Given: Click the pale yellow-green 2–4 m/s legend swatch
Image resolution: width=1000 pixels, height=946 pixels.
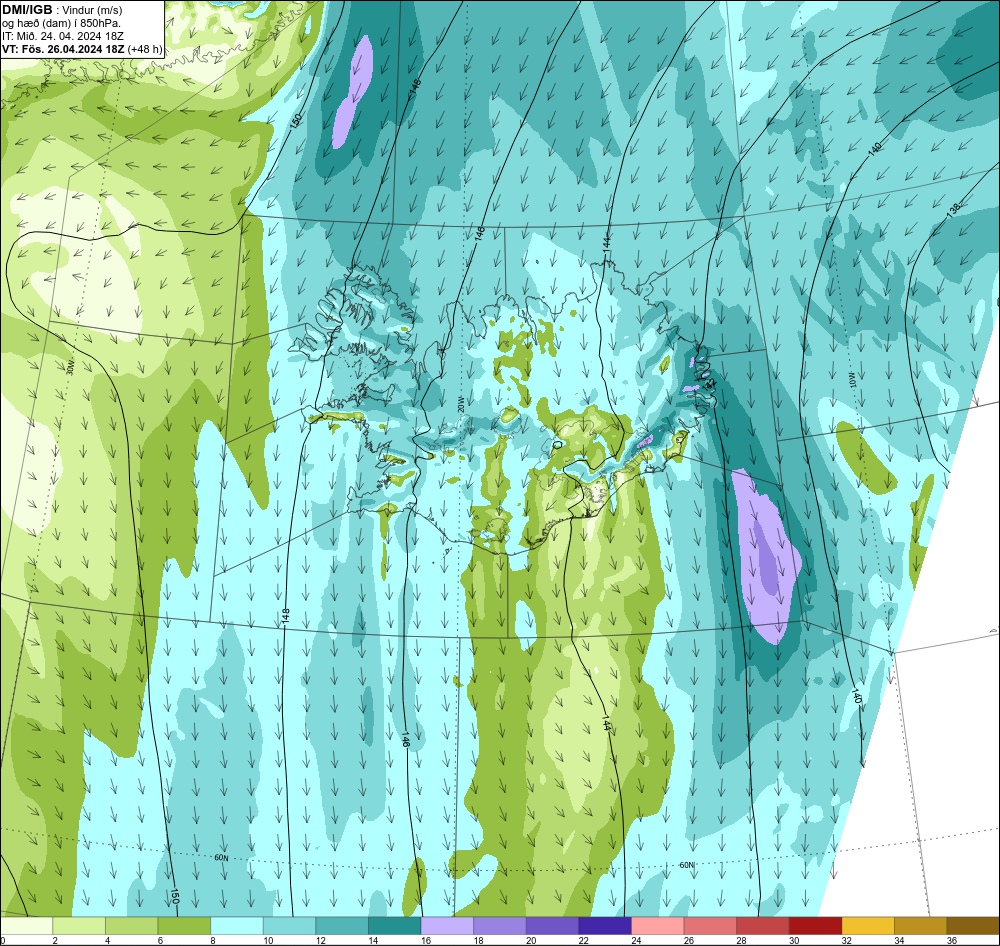Looking at the screenshot, I should tap(79, 926).
